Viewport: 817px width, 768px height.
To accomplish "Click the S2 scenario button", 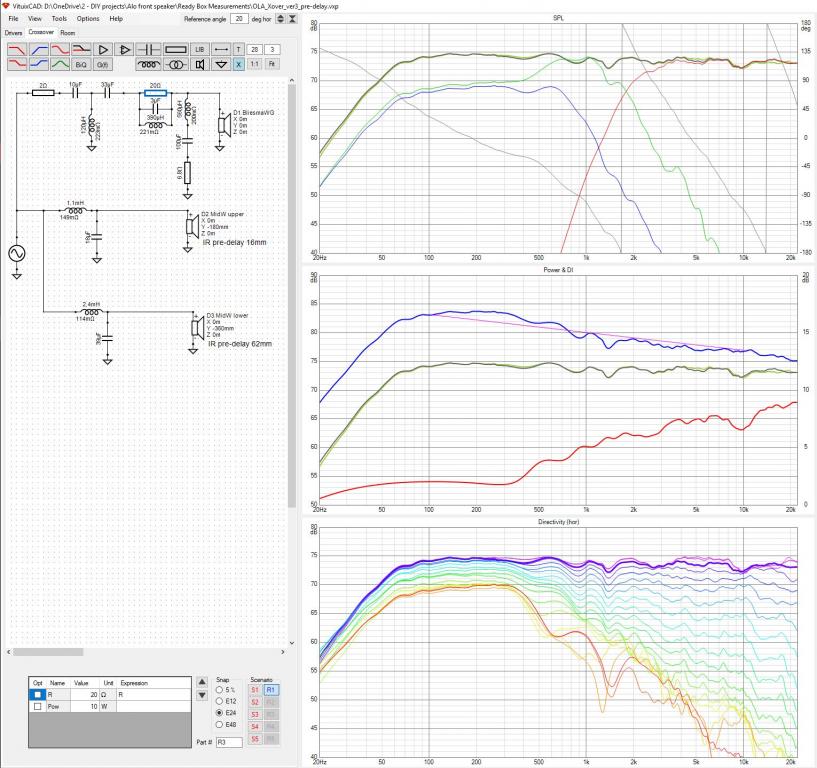I will point(255,702).
